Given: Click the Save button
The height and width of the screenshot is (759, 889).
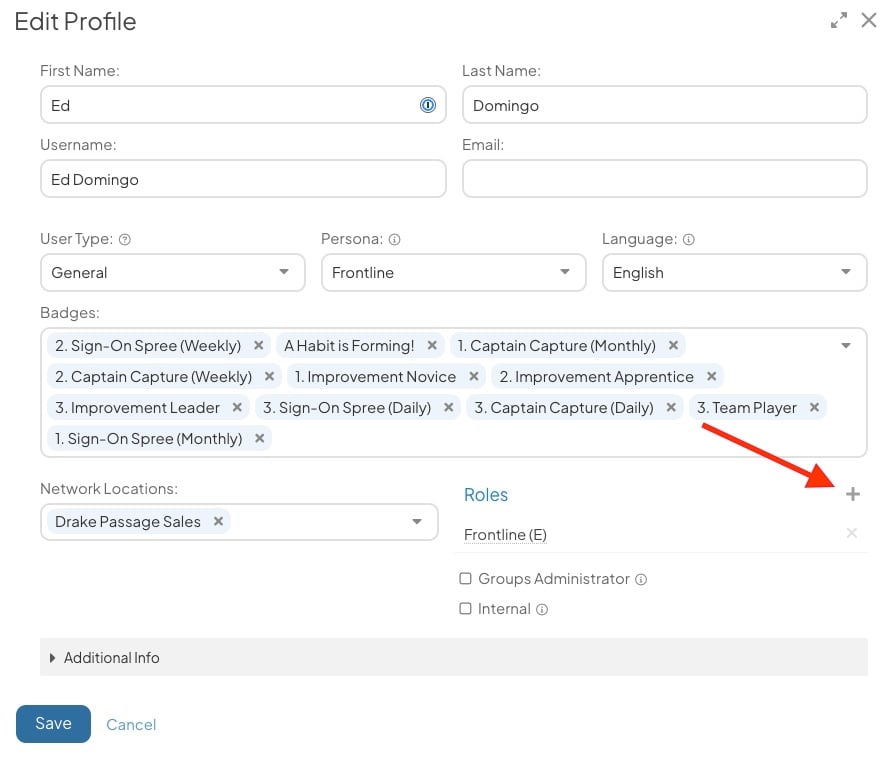Looking at the screenshot, I should 52,723.
